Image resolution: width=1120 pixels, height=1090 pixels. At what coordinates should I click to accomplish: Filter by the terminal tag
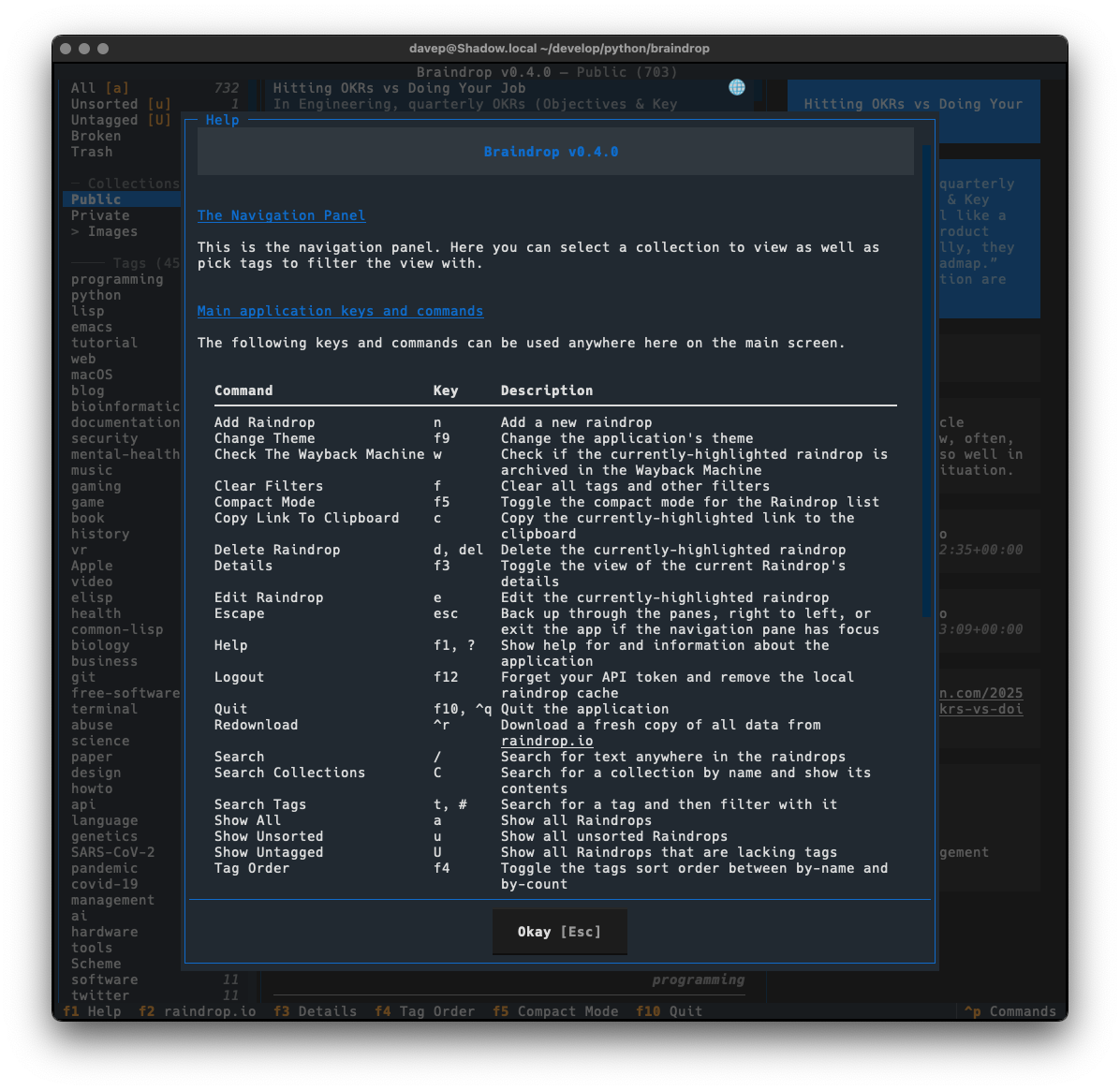[104, 709]
